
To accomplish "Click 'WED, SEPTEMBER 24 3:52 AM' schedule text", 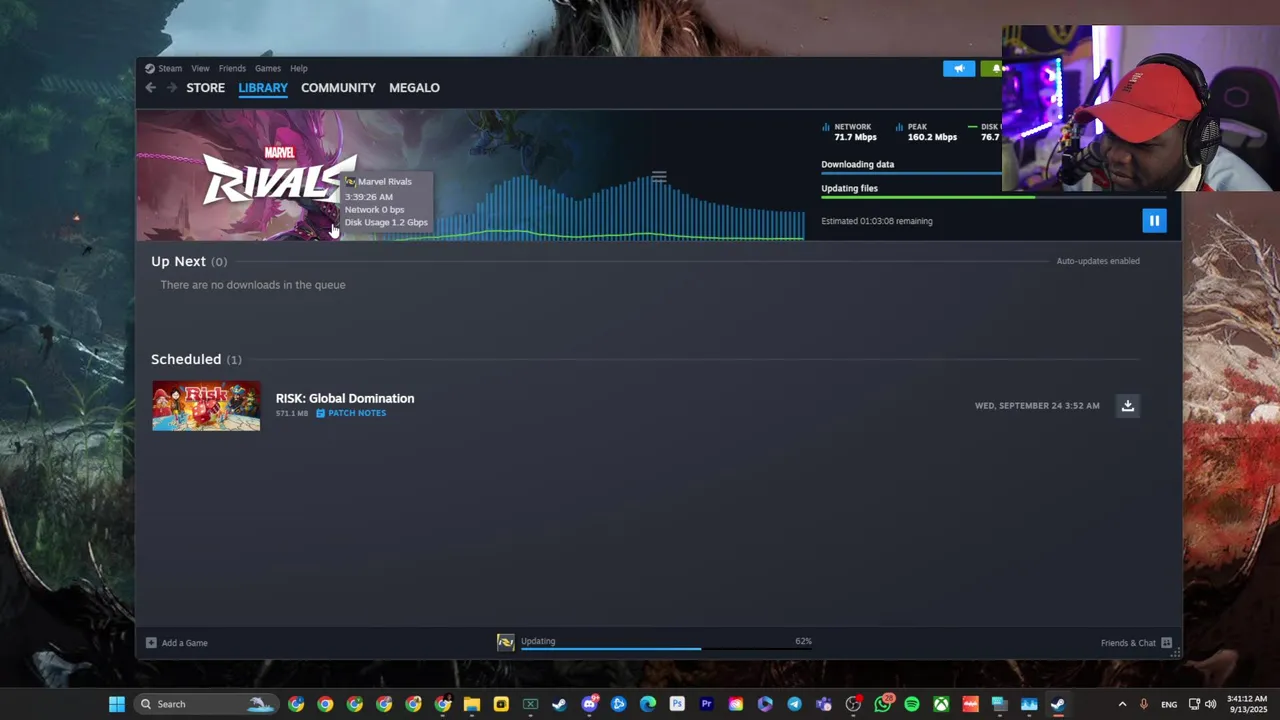I will click(x=1037, y=406).
